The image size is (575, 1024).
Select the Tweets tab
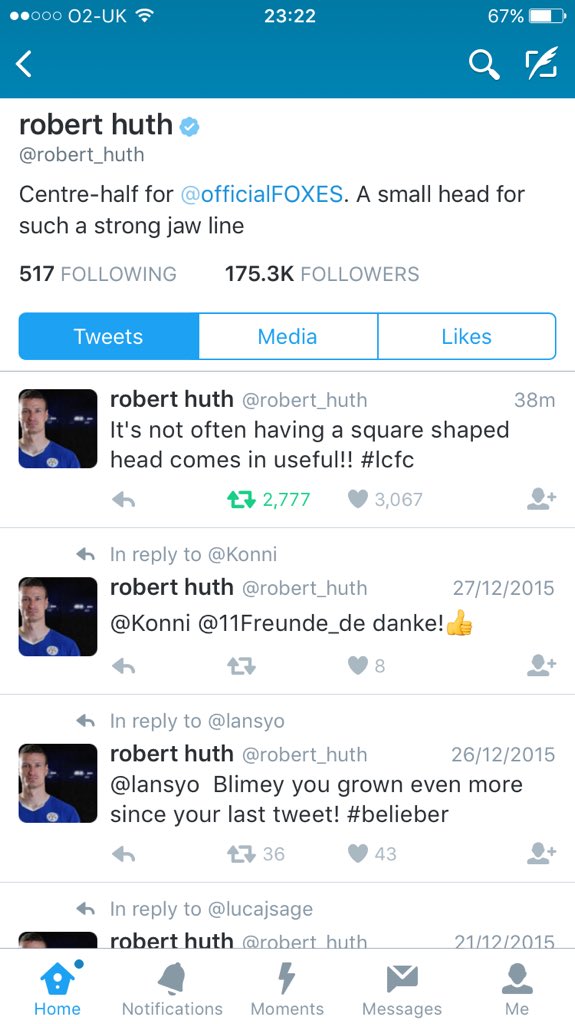pyautogui.click(x=108, y=336)
